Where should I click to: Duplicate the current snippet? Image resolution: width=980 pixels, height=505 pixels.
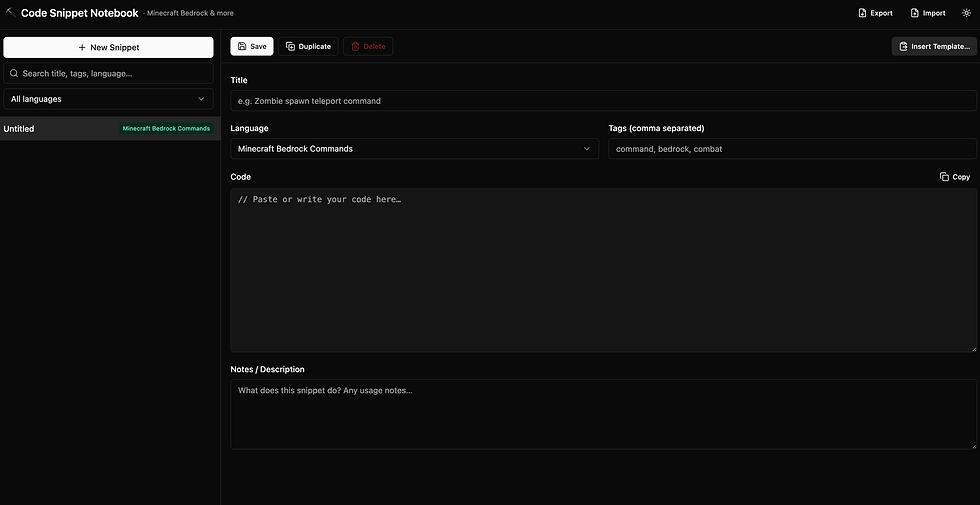pos(308,46)
